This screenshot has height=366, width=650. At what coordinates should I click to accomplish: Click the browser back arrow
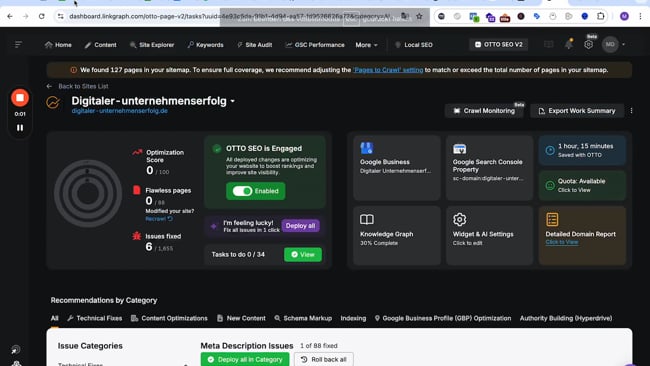click(x=10, y=16)
